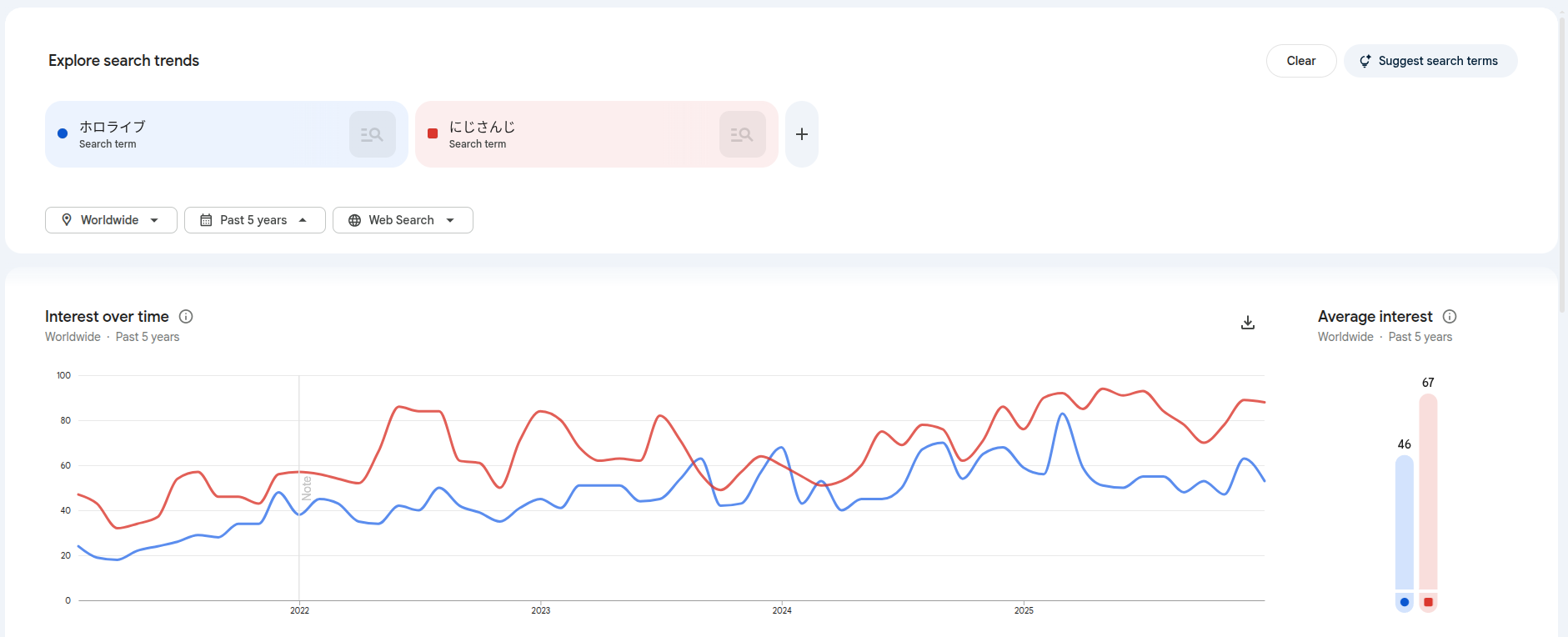Open the Past 5 years time range dropdown
This screenshot has width=1568, height=637.
point(255,220)
